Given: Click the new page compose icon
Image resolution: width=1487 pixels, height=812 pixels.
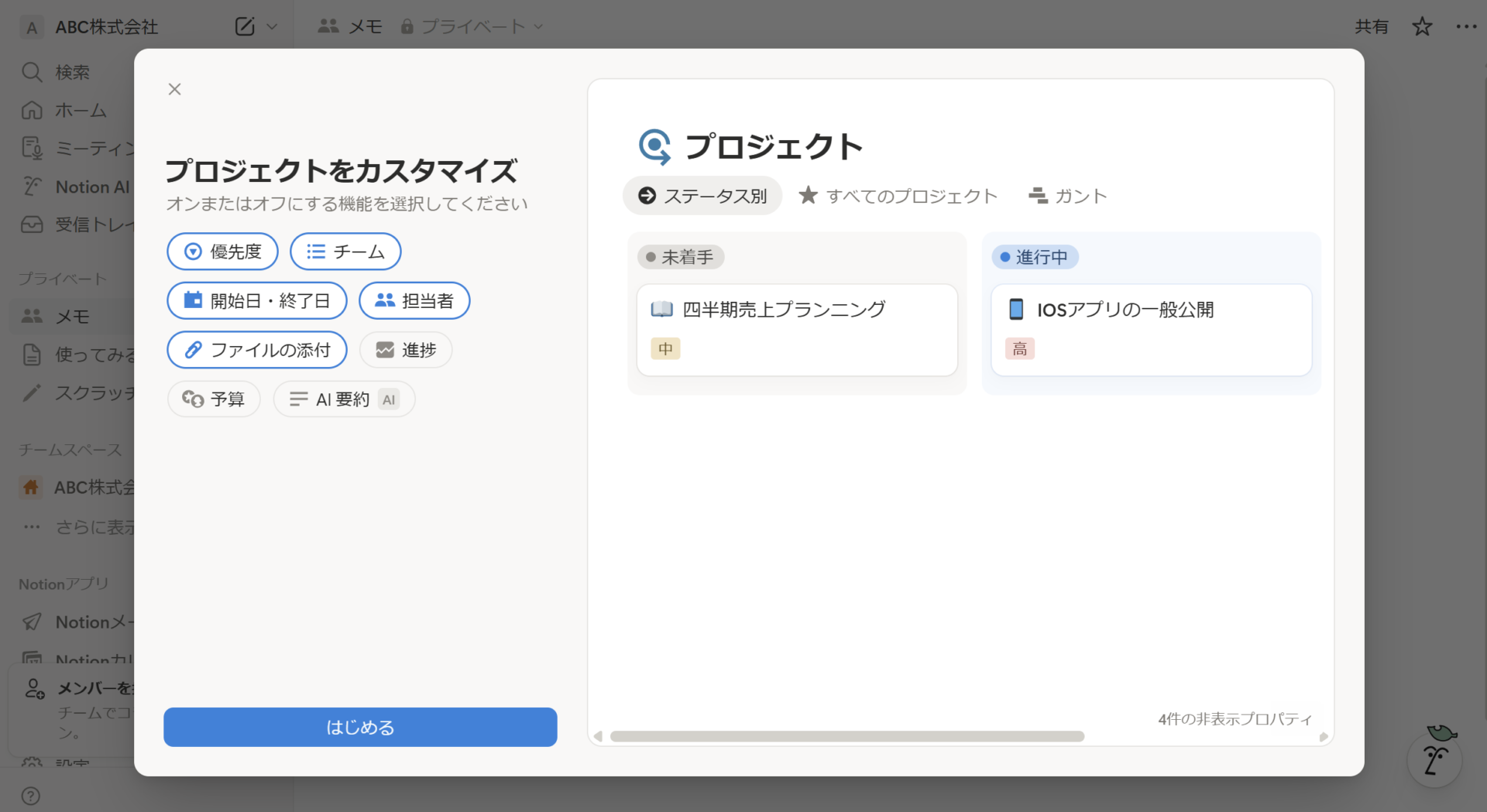Looking at the screenshot, I should pos(243,26).
